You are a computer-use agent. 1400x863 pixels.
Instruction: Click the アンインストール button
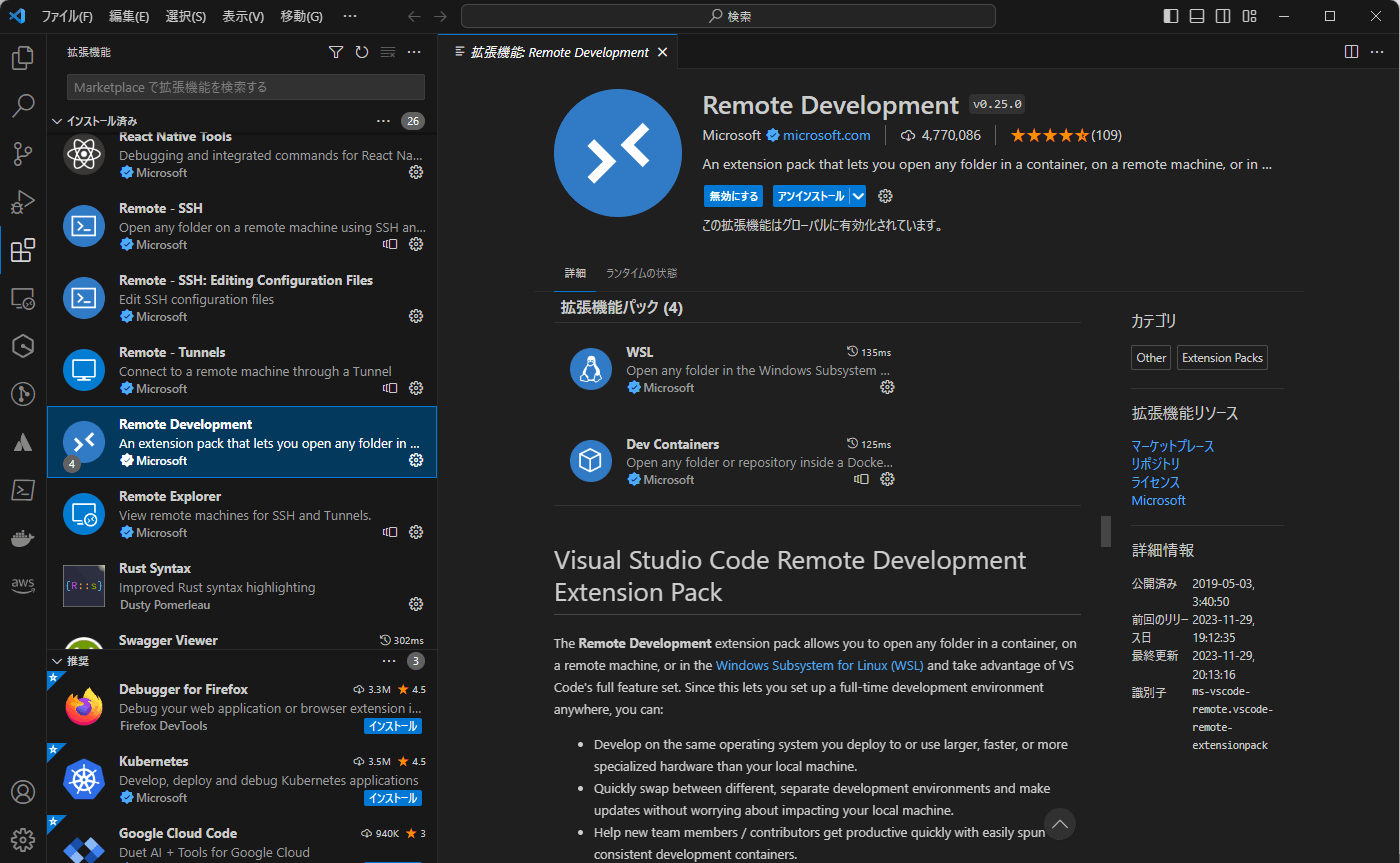[x=811, y=196]
